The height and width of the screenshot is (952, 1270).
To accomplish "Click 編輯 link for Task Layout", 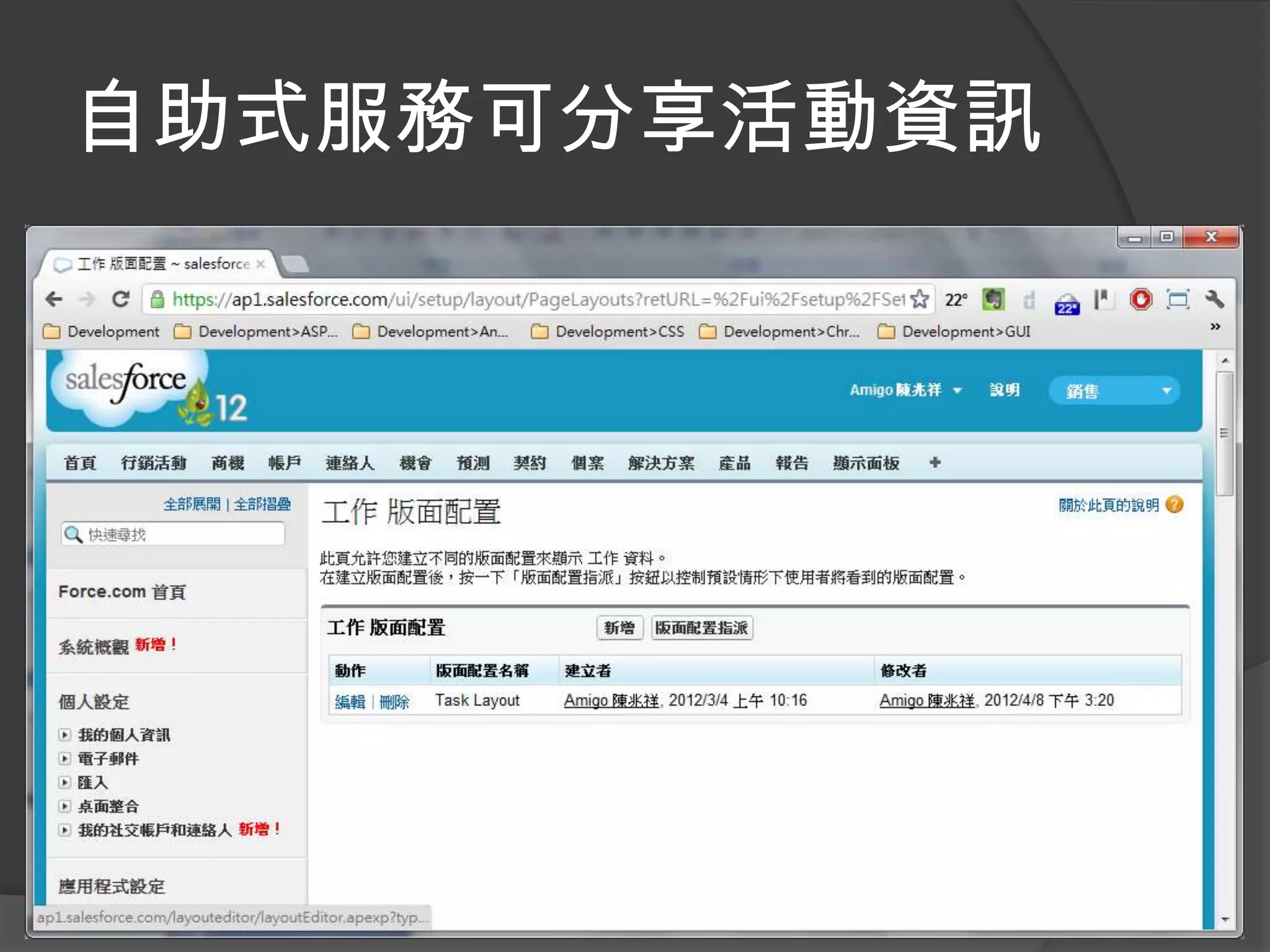I will coord(350,702).
